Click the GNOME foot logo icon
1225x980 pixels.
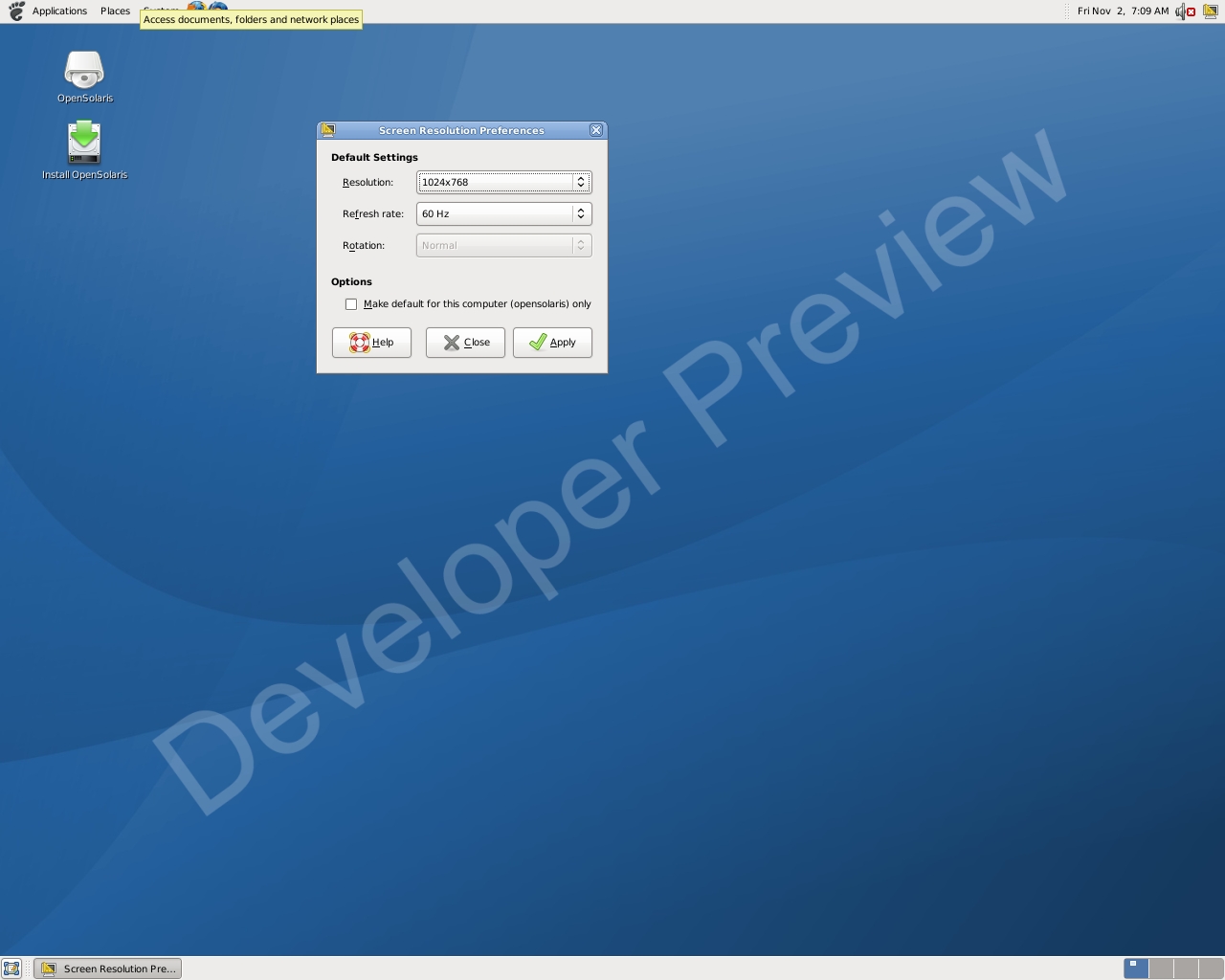pos(15,11)
